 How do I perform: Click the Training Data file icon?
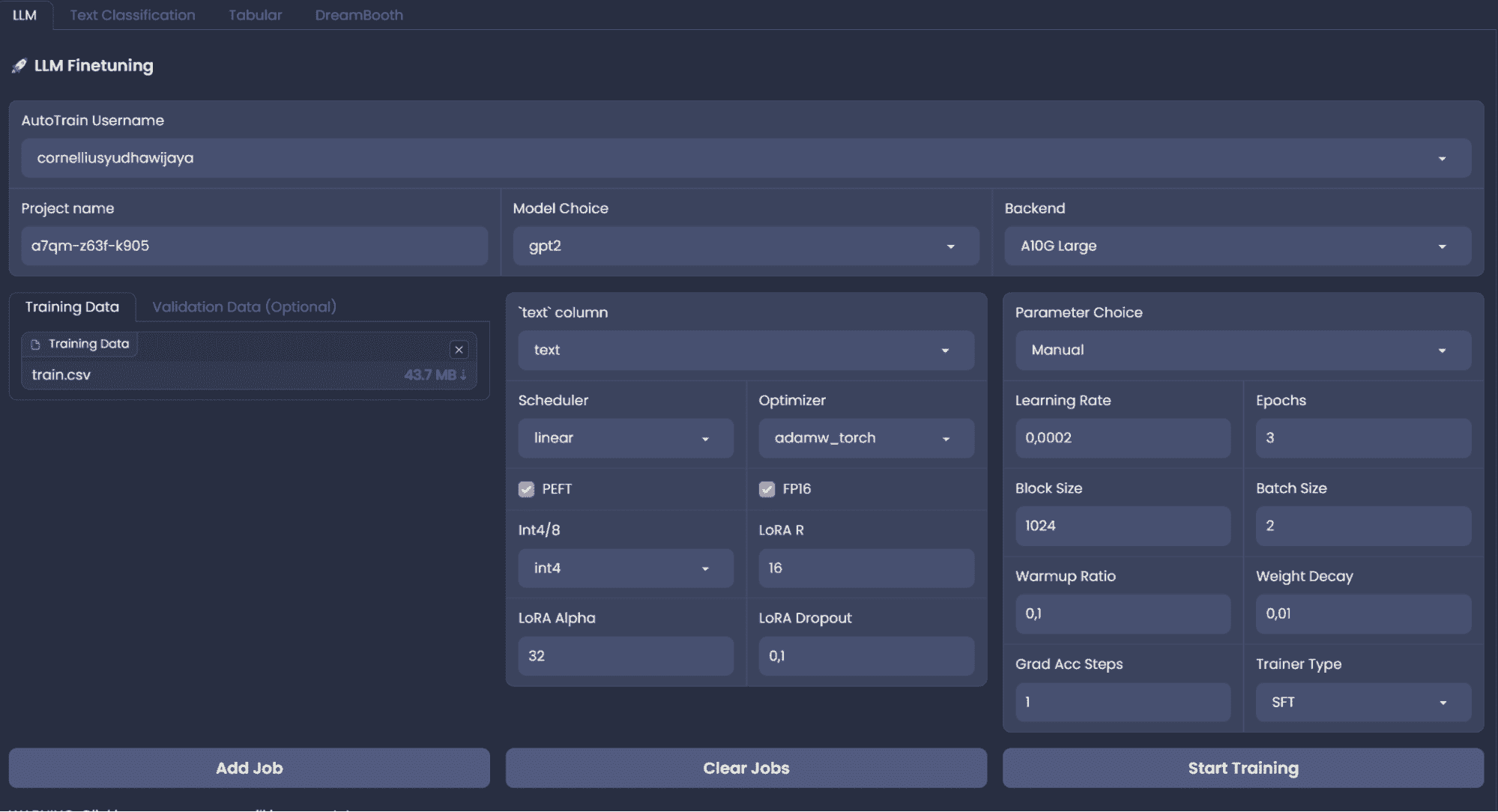pos(35,344)
